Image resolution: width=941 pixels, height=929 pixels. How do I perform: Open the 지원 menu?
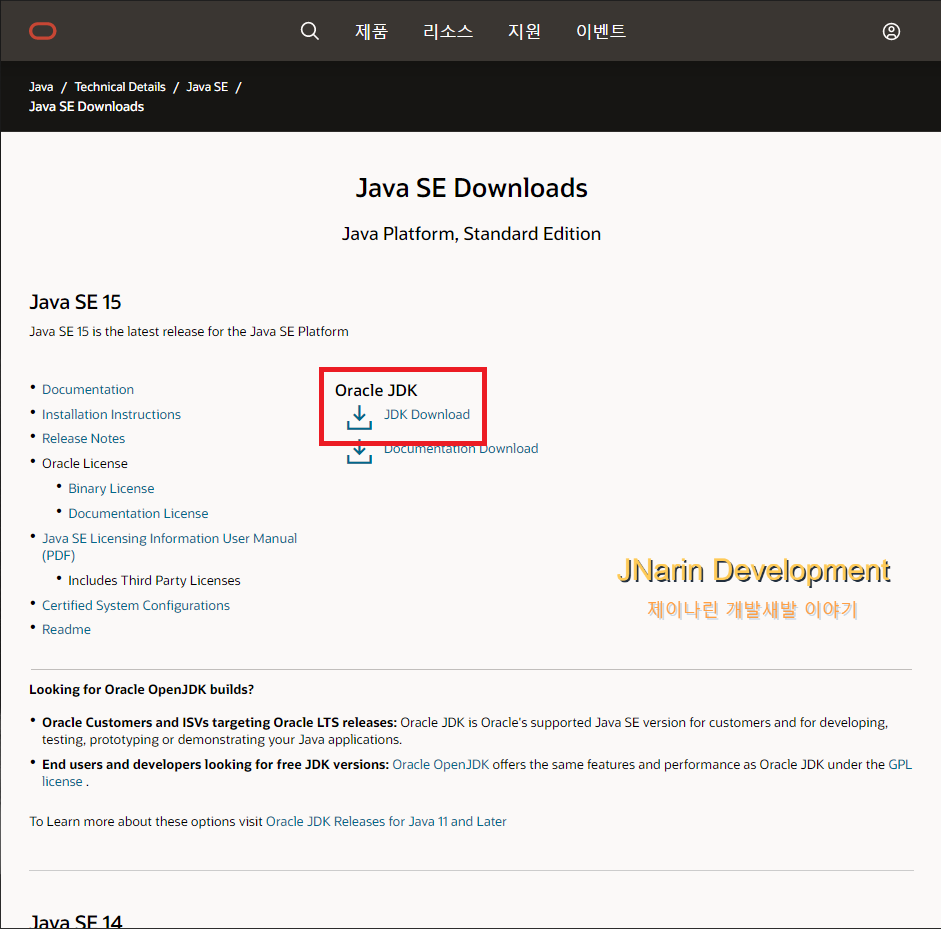coord(525,31)
